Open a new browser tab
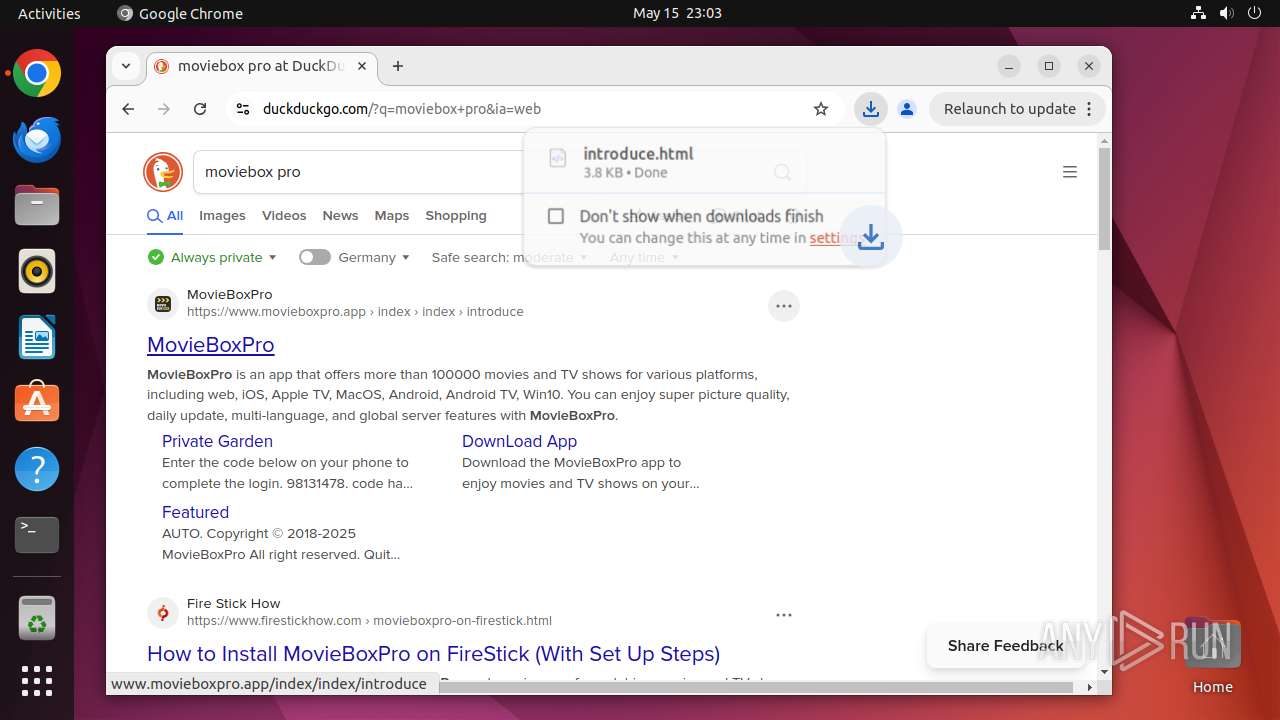This screenshot has width=1280, height=720. [x=398, y=66]
